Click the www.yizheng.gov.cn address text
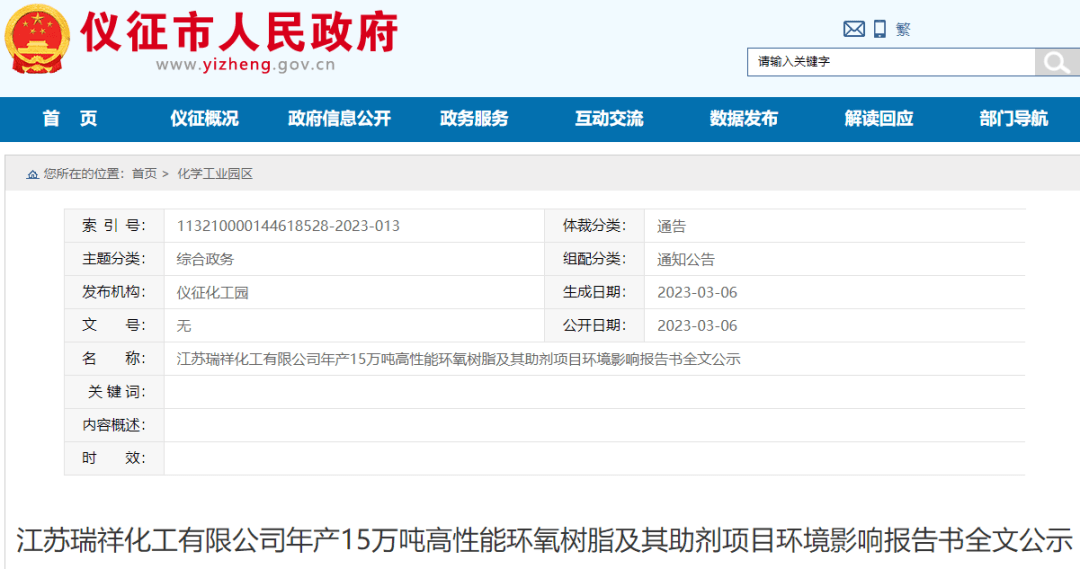The height and width of the screenshot is (569, 1080). (x=245, y=66)
